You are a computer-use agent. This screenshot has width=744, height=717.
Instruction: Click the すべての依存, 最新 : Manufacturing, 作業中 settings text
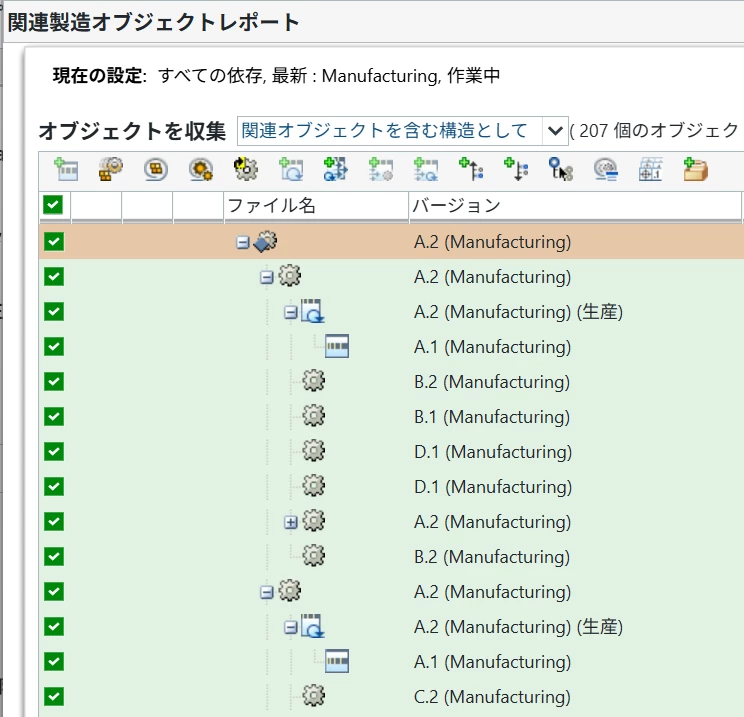(x=329, y=75)
